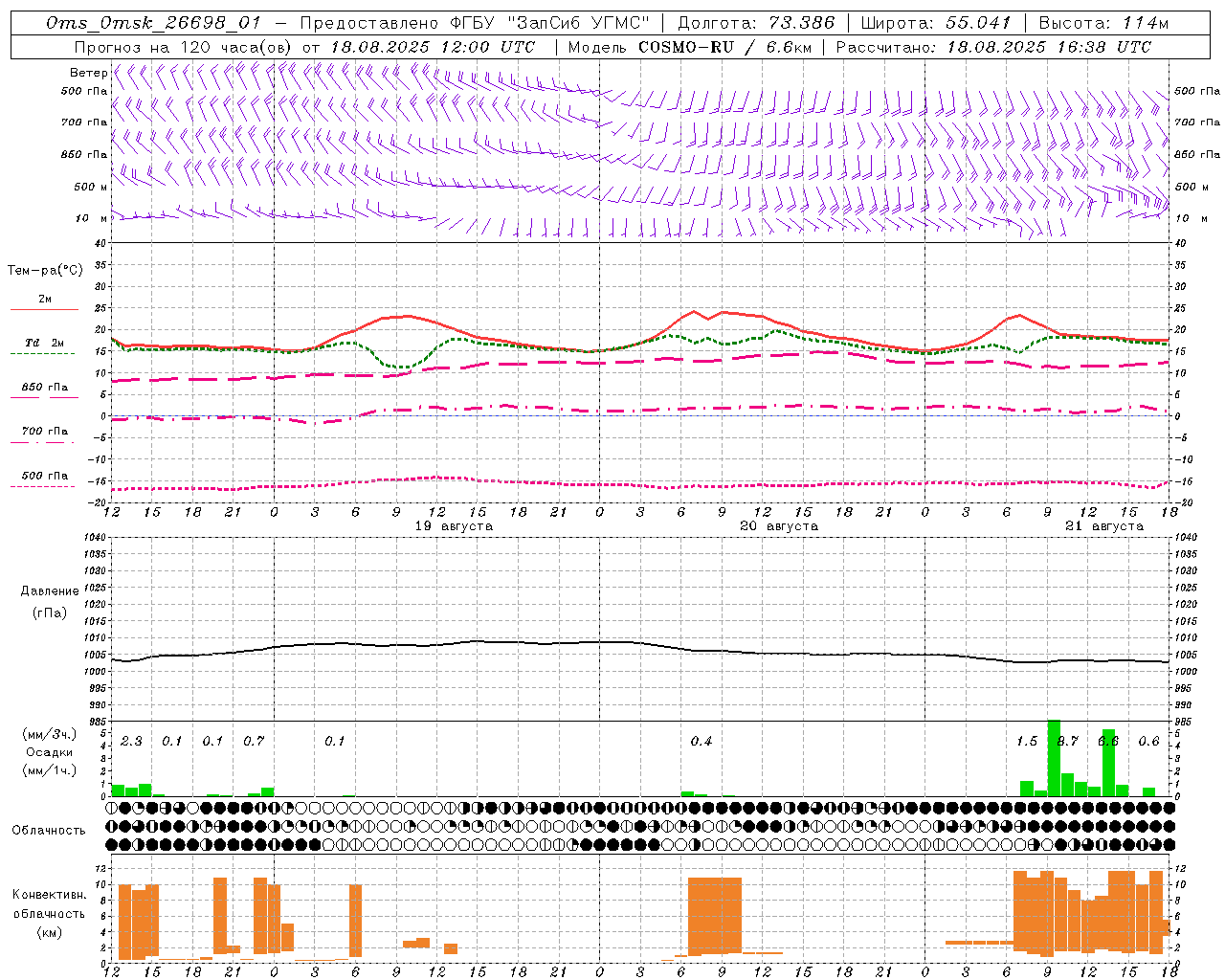1225x980 pixels.
Task: Click the Осадки panel label
Action: pyautogui.click(x=50, y=752)
